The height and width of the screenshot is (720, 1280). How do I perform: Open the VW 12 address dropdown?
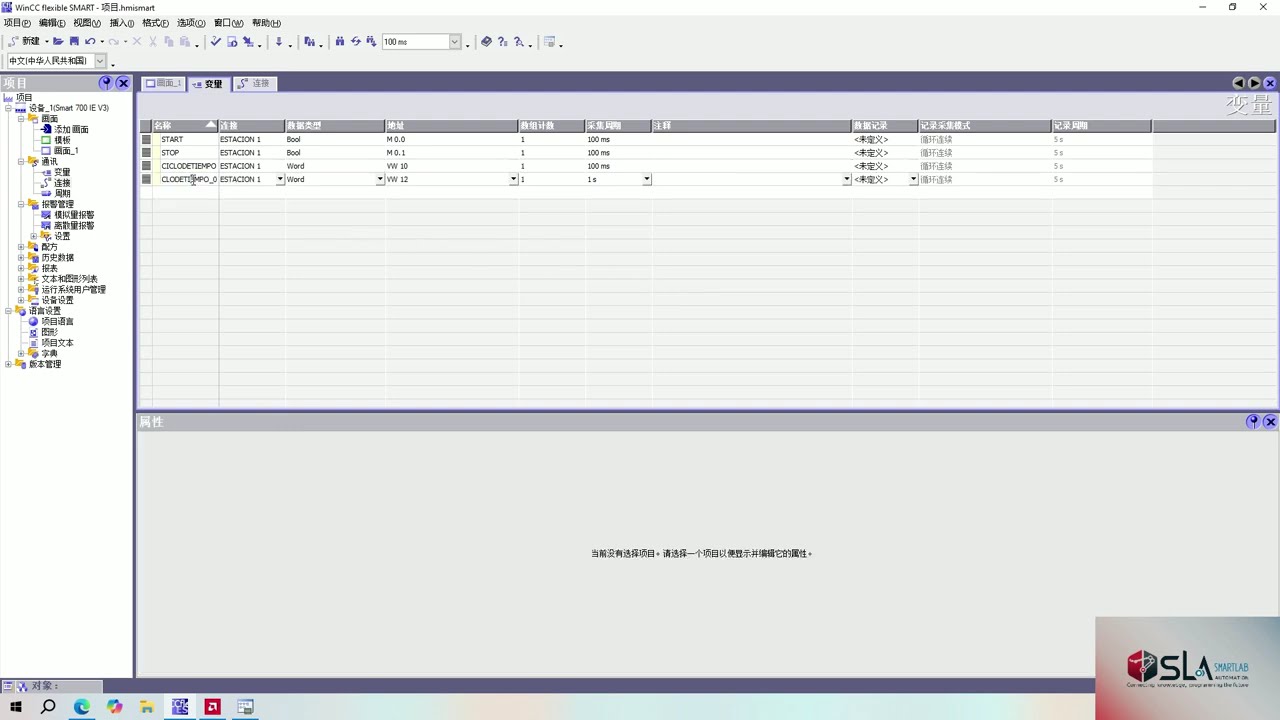click(513, 180)
